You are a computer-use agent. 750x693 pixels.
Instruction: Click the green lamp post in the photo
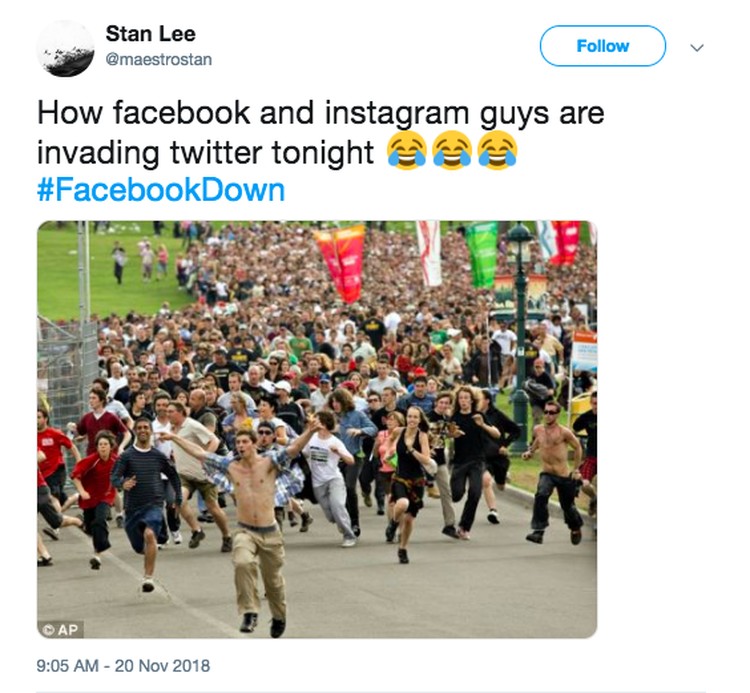pyautogui.click(x=519, y=335)
